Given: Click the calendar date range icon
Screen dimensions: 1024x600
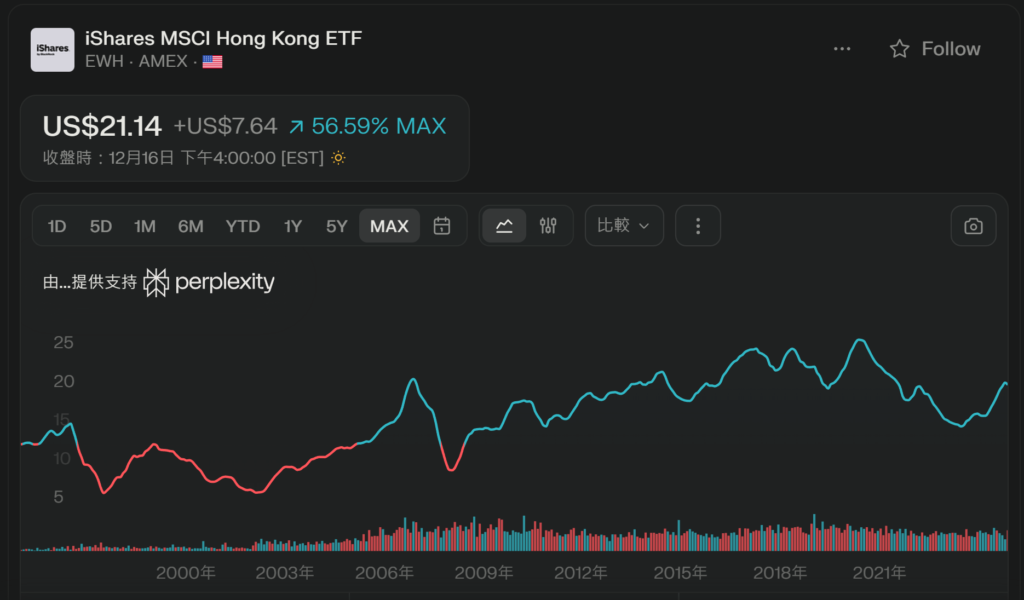Looking at the screenshot, I should pos(441,226).
